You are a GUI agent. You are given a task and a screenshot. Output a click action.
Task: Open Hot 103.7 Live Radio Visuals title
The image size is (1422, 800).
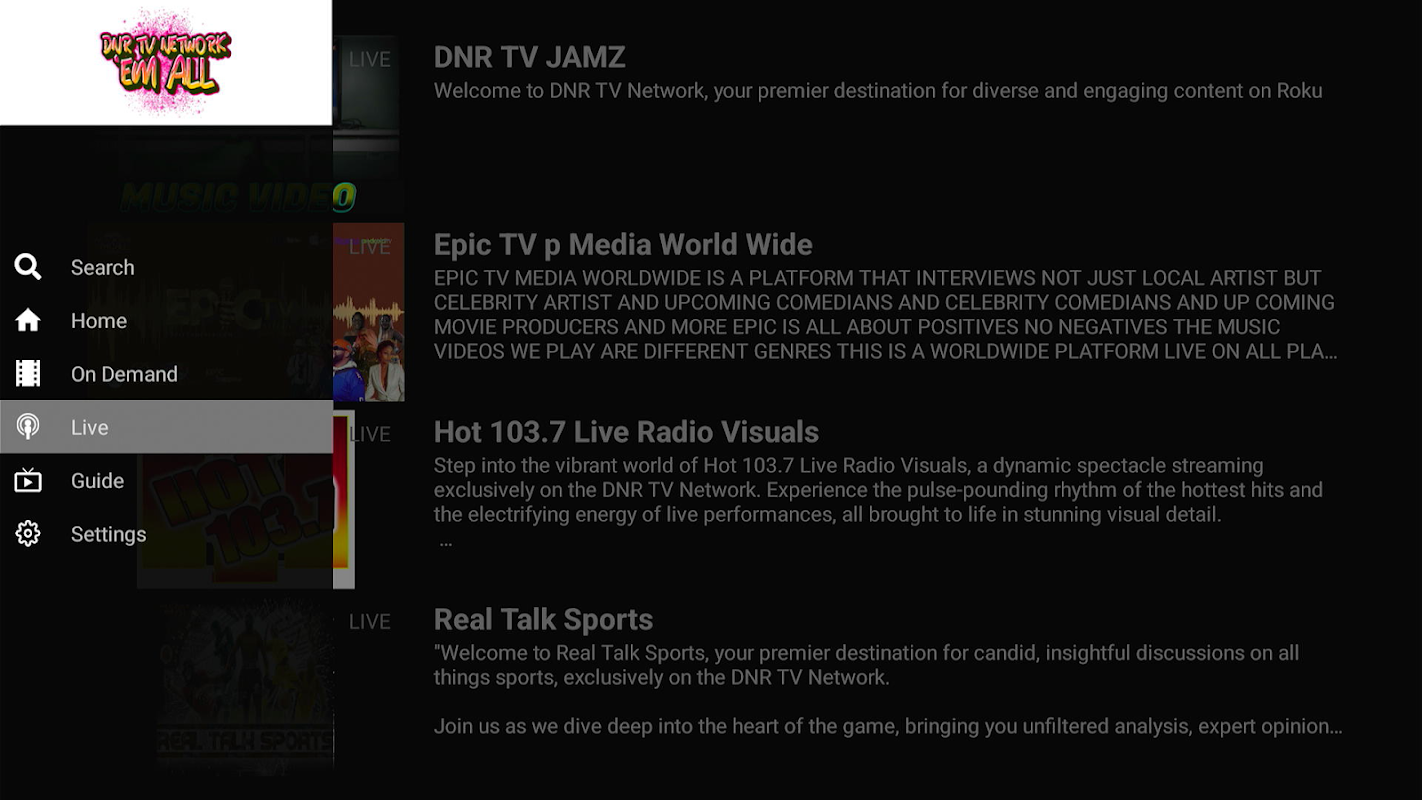(626, 432)
